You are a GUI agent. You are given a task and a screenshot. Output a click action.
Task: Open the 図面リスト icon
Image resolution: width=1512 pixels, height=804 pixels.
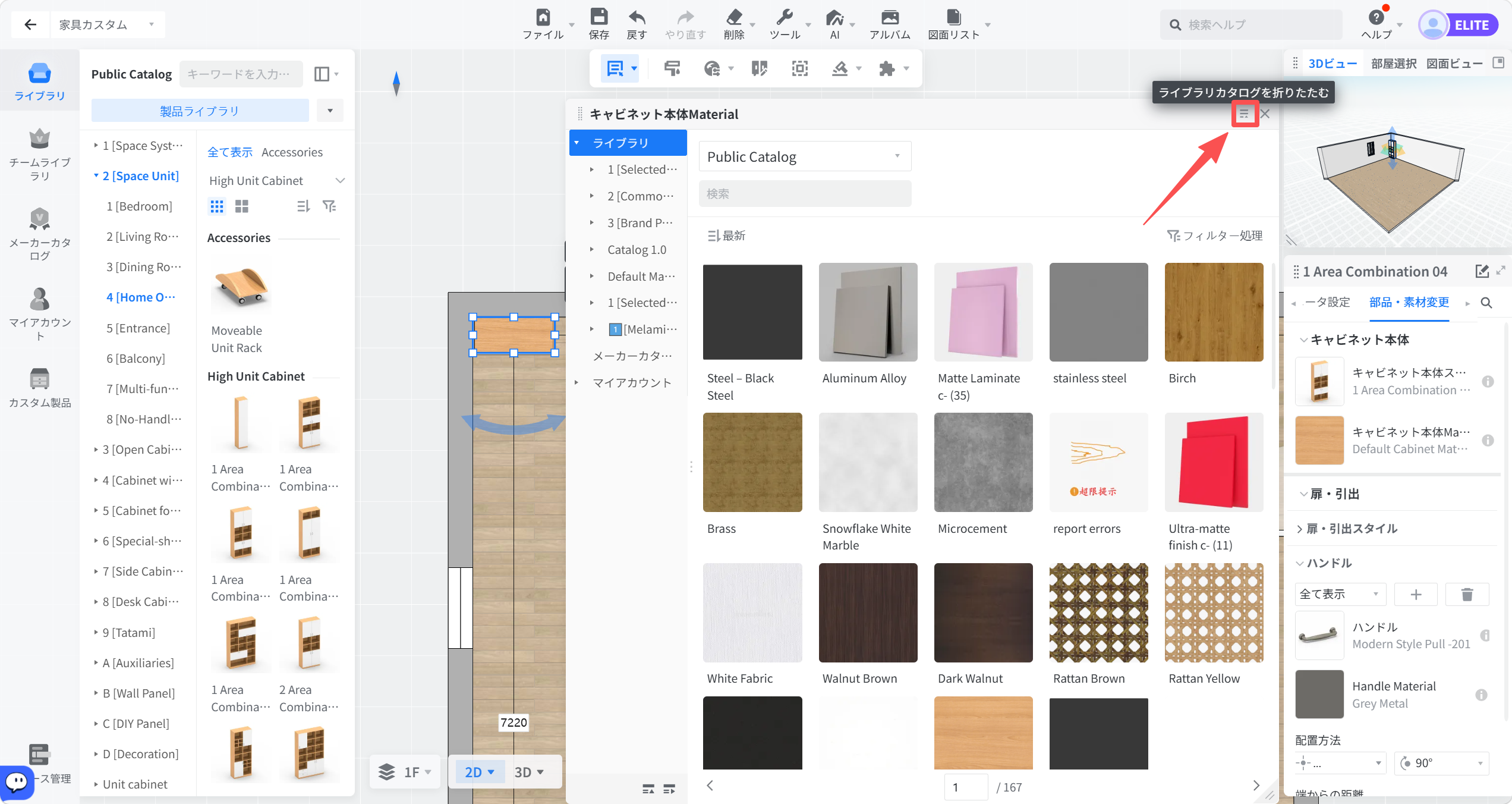(953, 17)
